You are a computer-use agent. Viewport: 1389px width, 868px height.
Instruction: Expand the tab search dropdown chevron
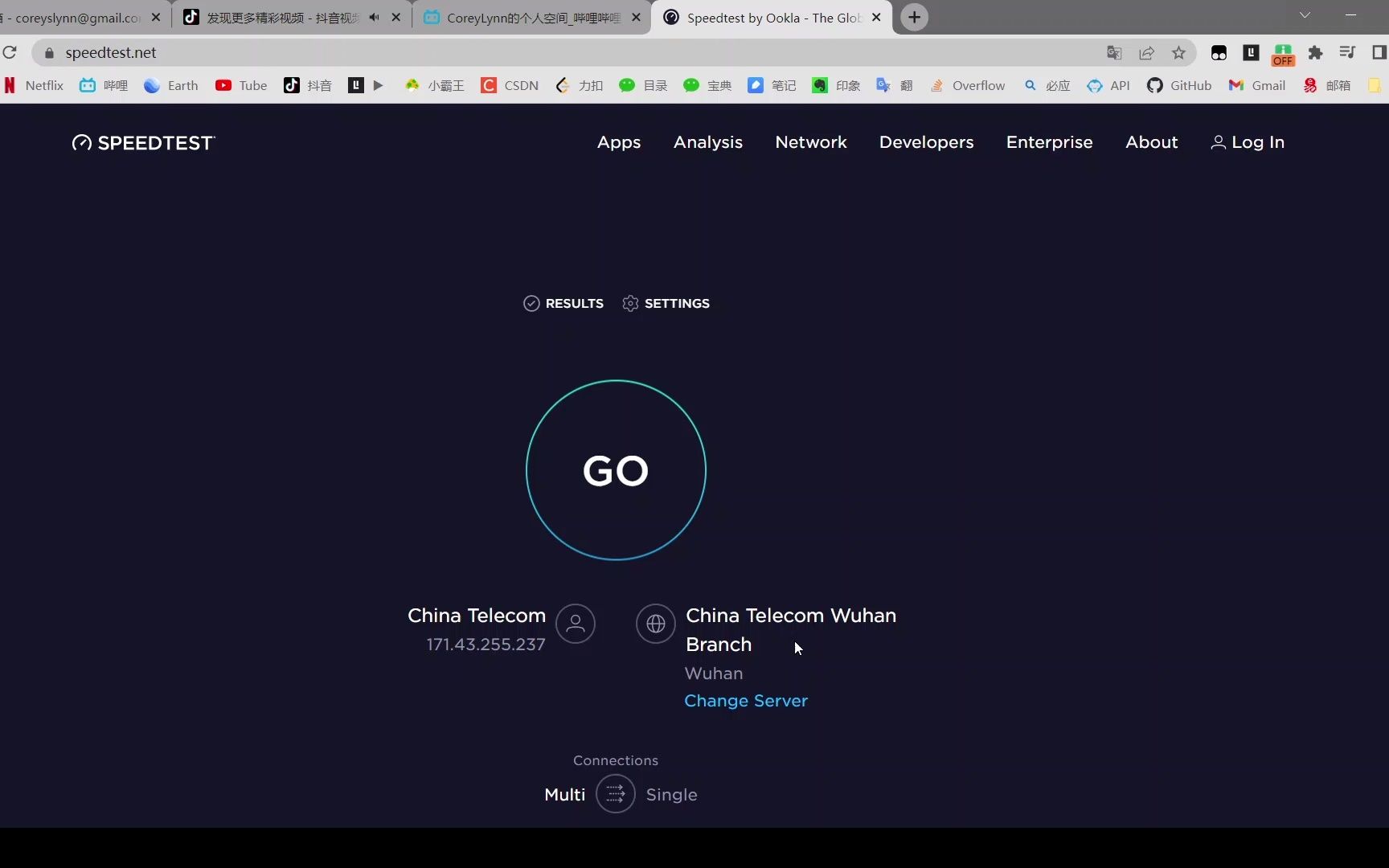point(1305,15)
